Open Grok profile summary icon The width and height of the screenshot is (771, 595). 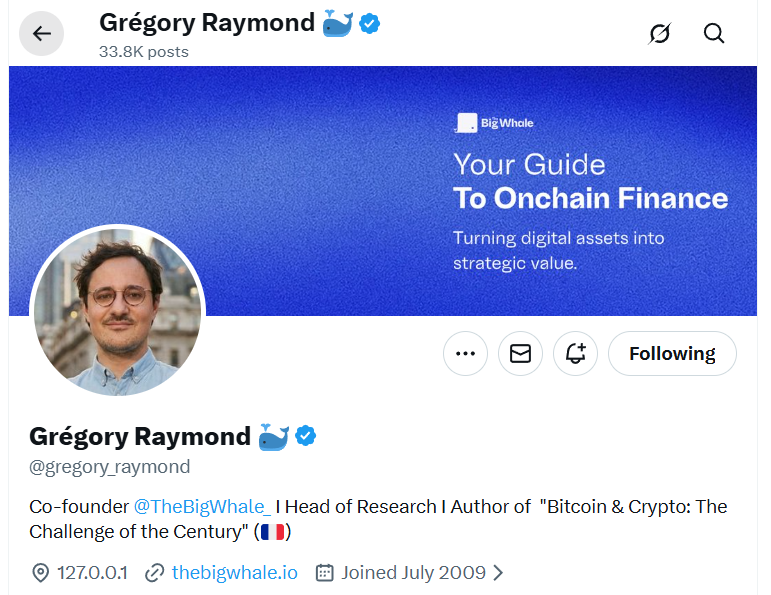[x=659, y=34]
